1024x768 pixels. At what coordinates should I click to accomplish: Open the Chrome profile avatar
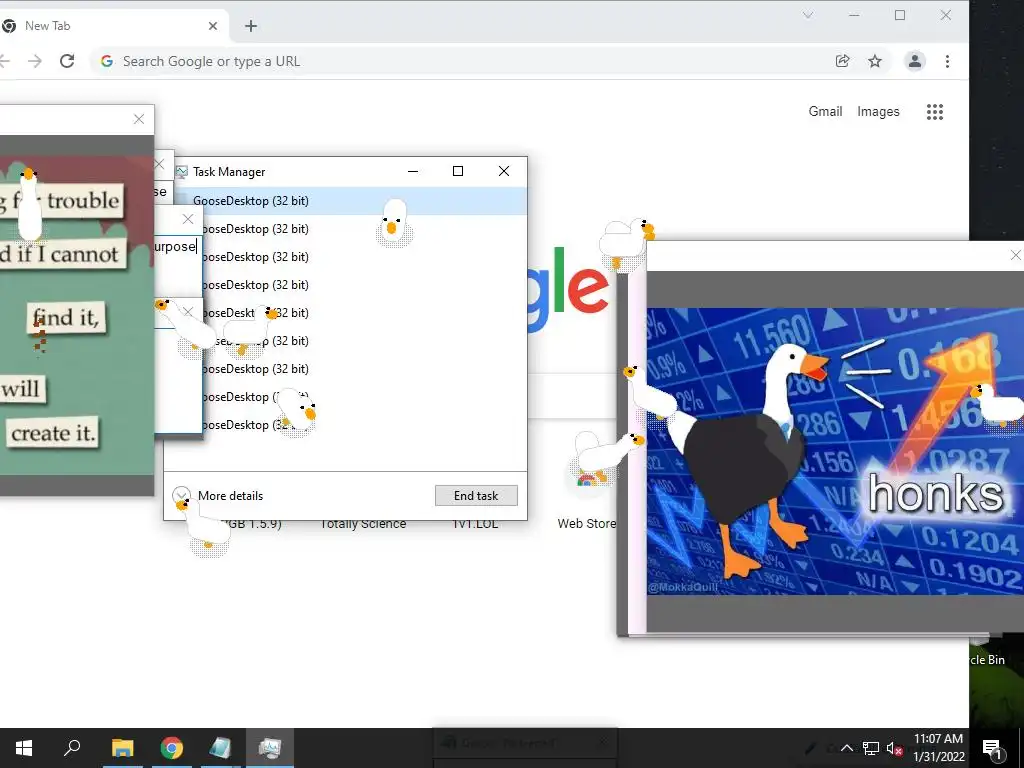915,61
